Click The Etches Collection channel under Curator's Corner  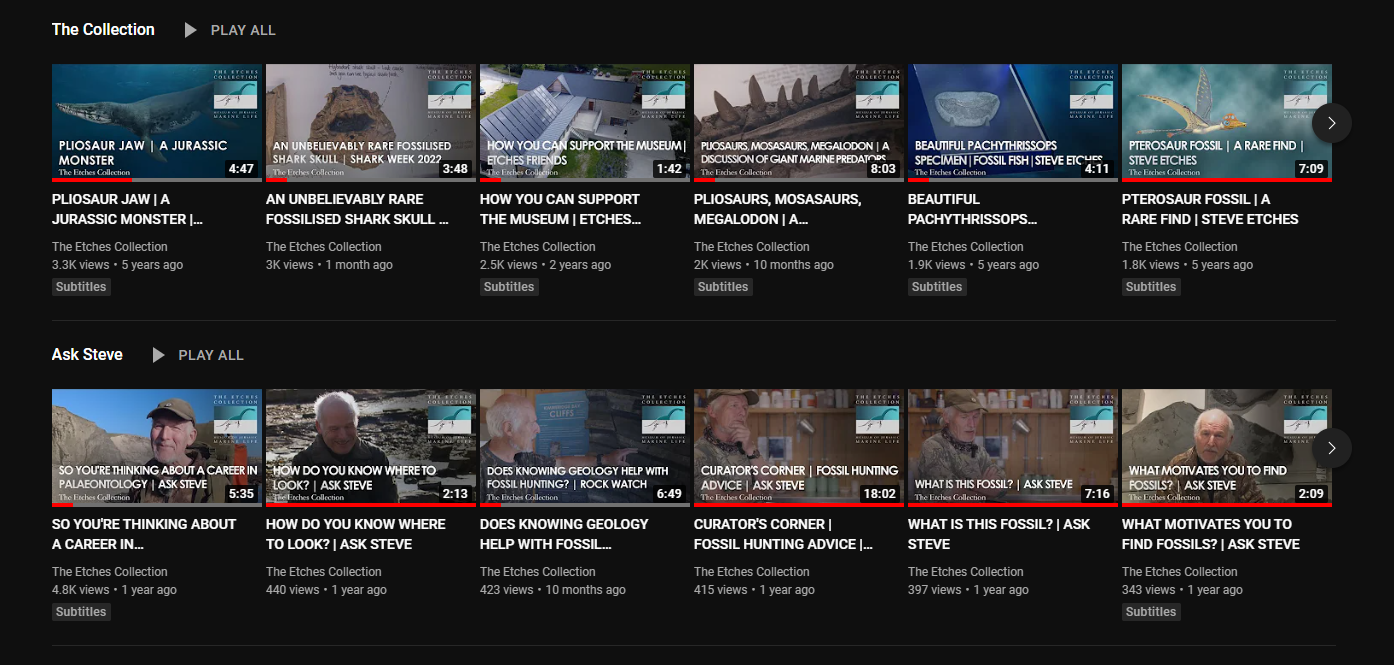point(752,572)
